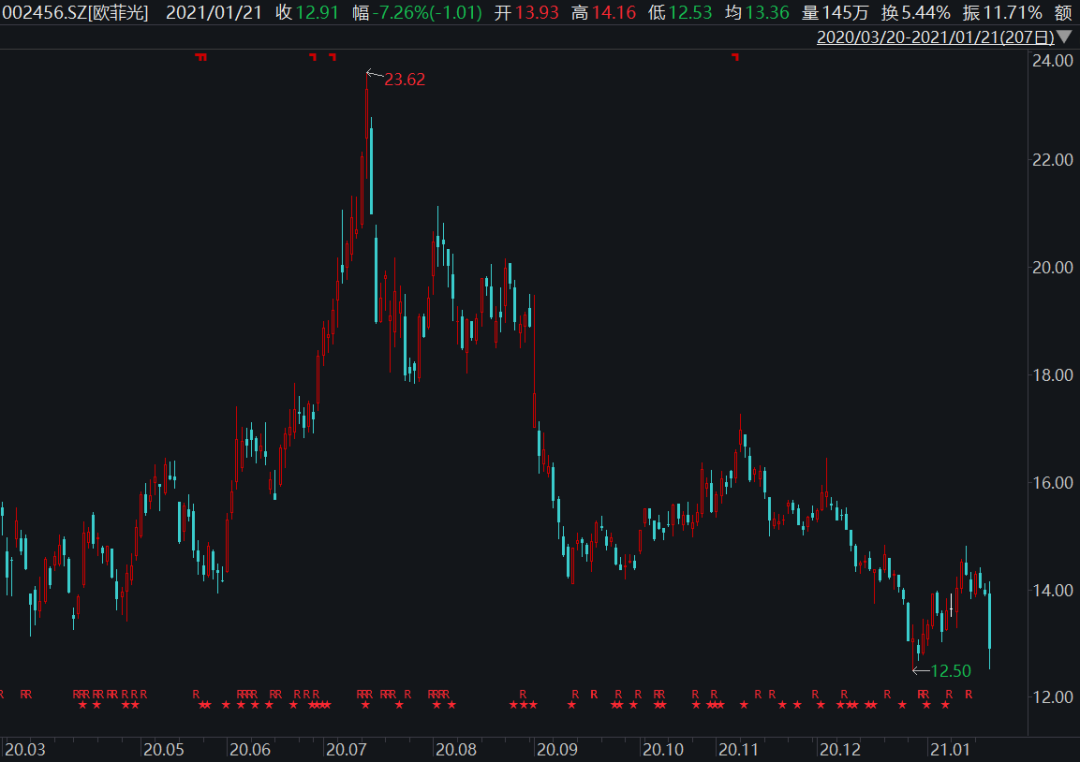Image resolution: width=1080 pixels, height=762 pixels.
Task: Click the star marker below 20.07 R markers
Action: 365,706
